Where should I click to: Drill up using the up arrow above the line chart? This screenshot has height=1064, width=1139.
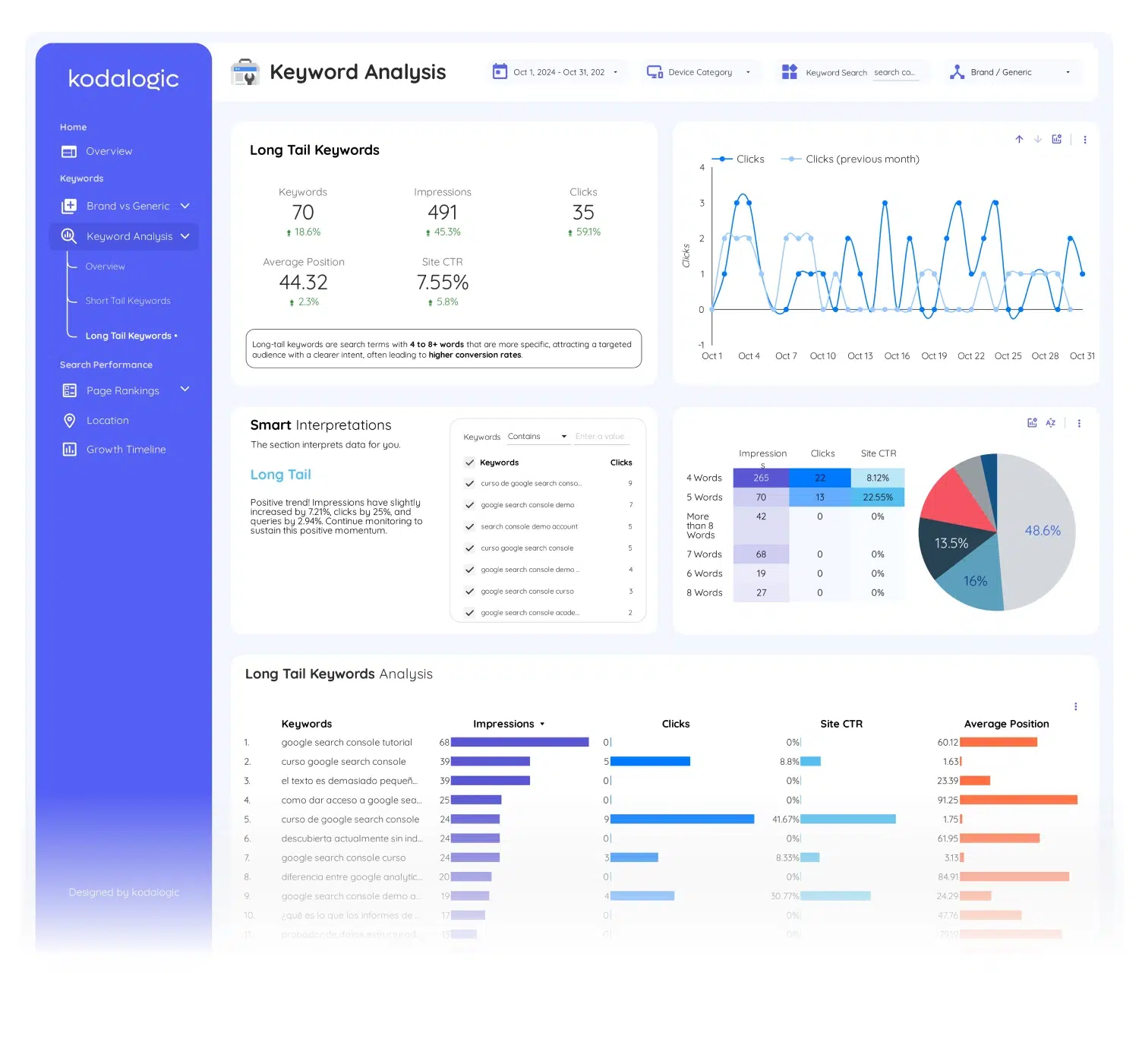pyautogui.click(x=1019, y=139)
